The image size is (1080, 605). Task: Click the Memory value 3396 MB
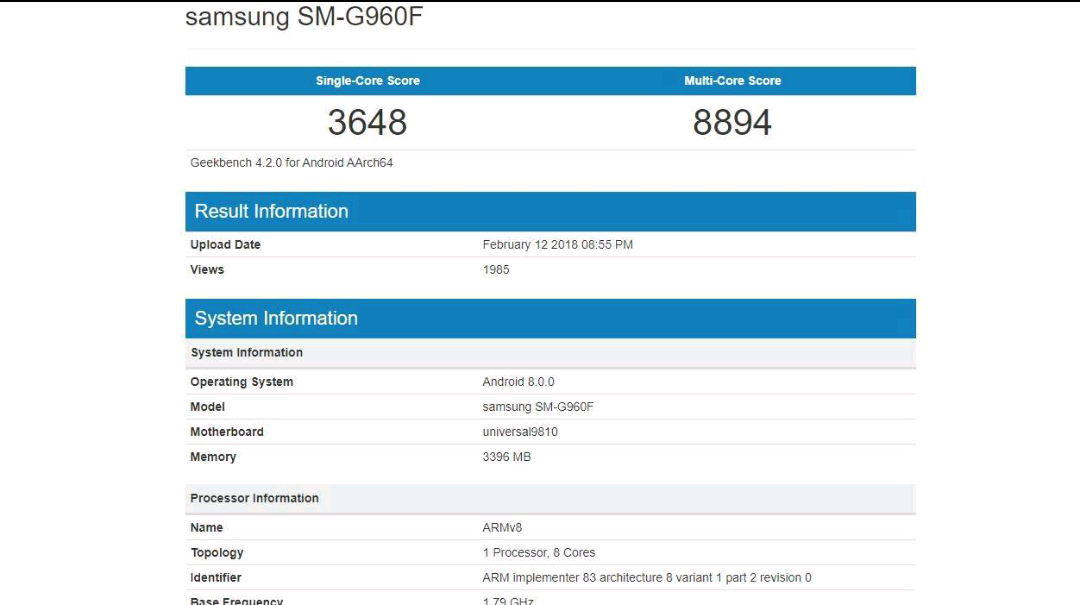click(x=506, y=457)
